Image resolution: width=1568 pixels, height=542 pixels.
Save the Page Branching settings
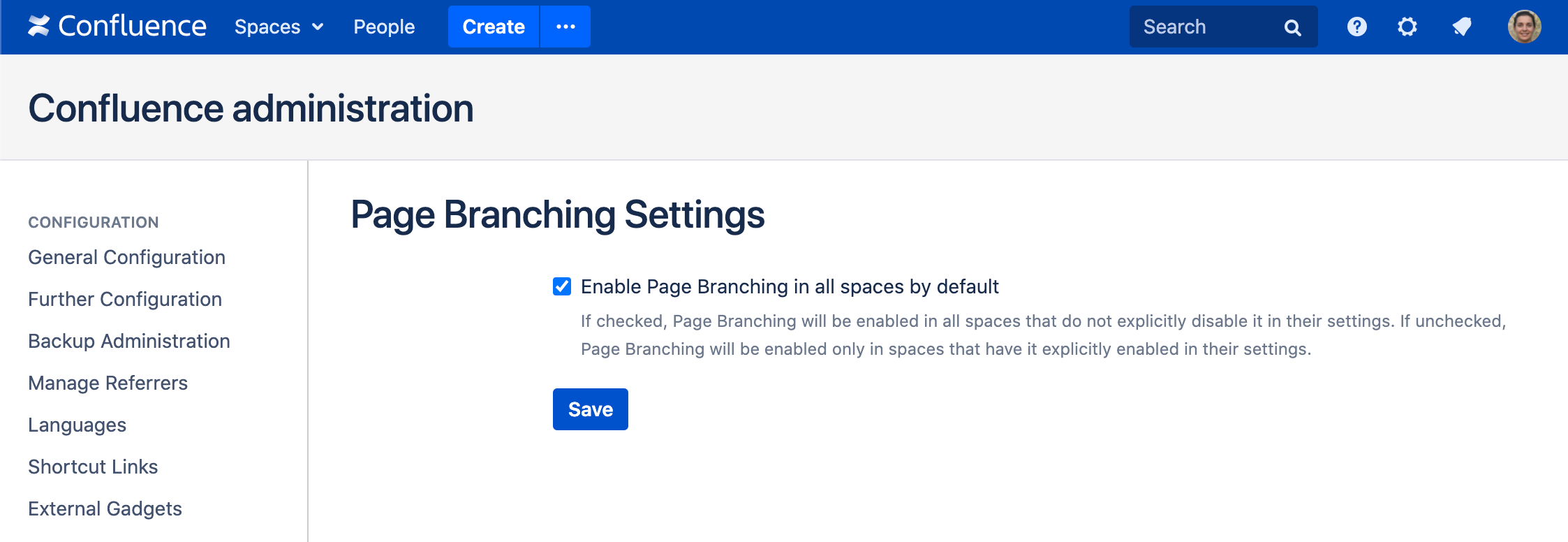(590, 409)
